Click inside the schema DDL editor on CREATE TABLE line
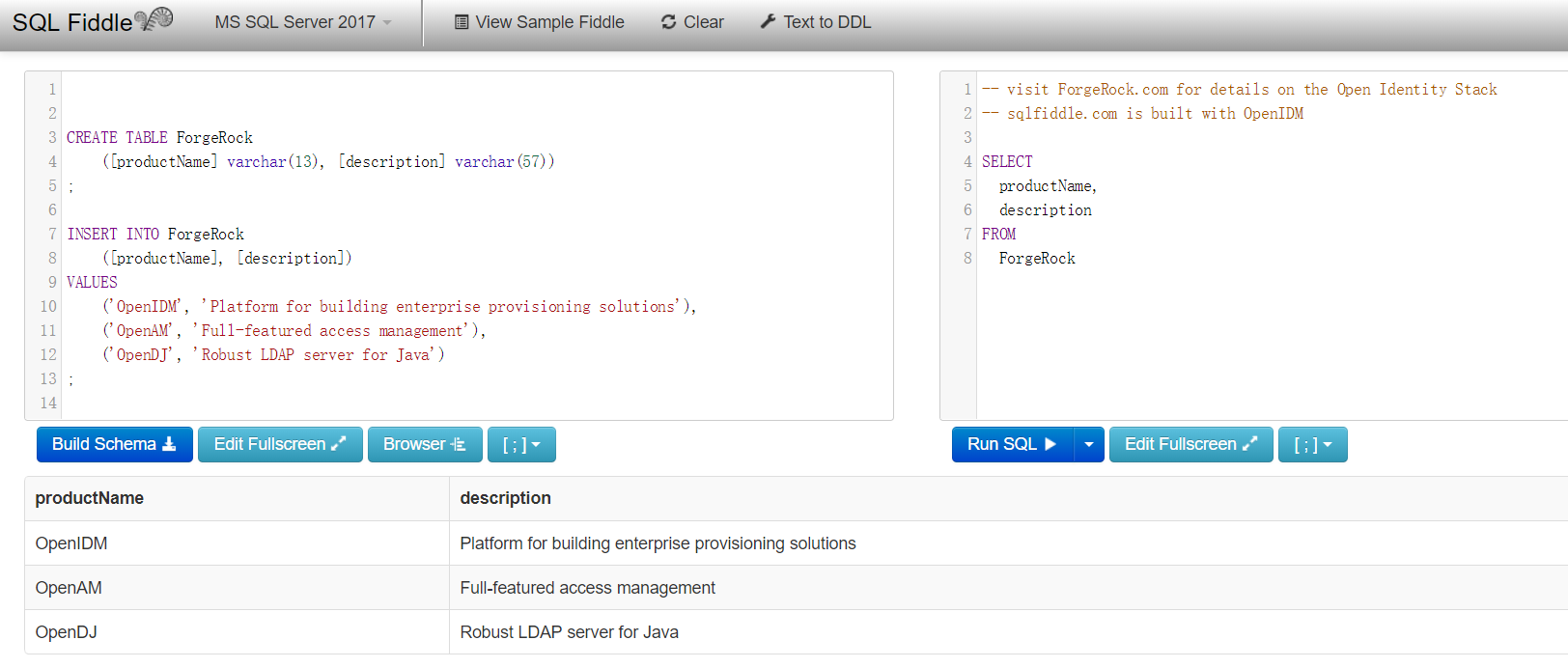 (159, 138)
